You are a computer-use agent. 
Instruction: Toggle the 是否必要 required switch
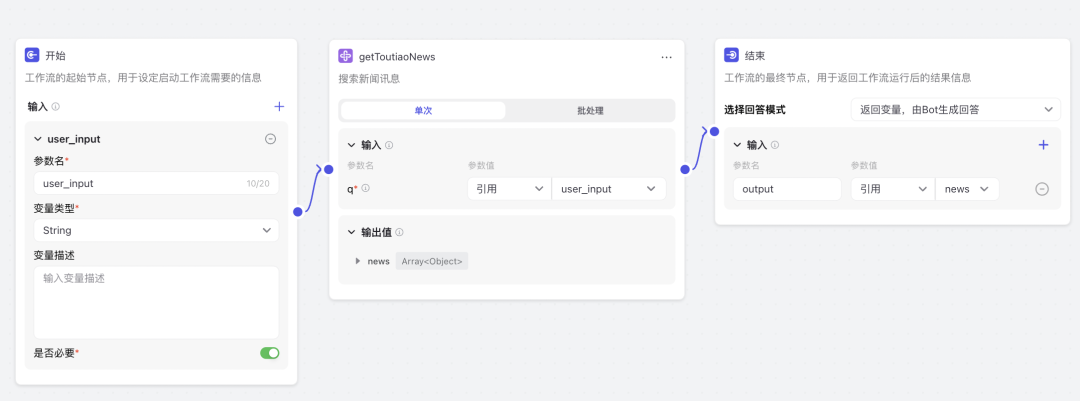[269, 353]
